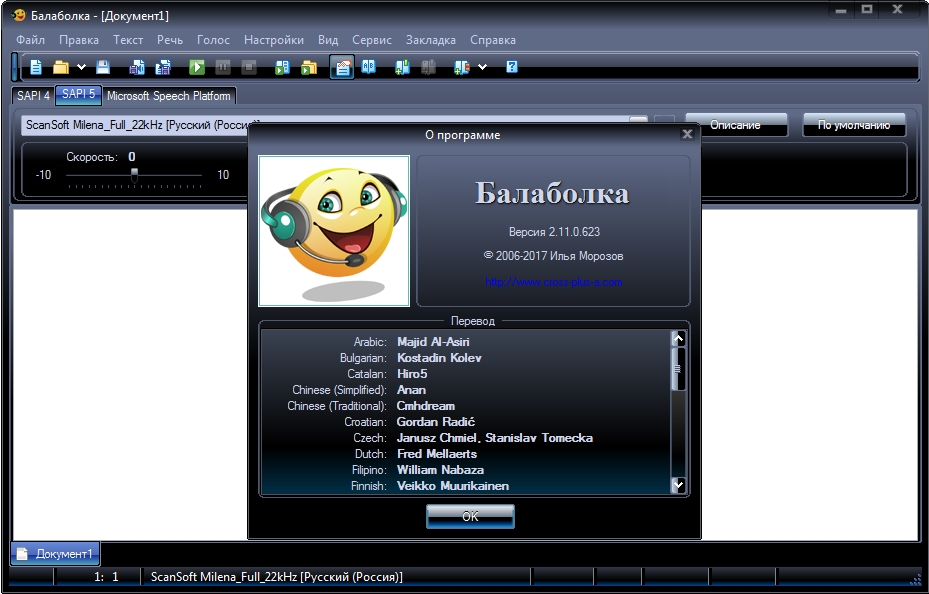Click the Catalan translator Hiro5
This screenshot has height=594, width=929.
[x=412, y=374]
